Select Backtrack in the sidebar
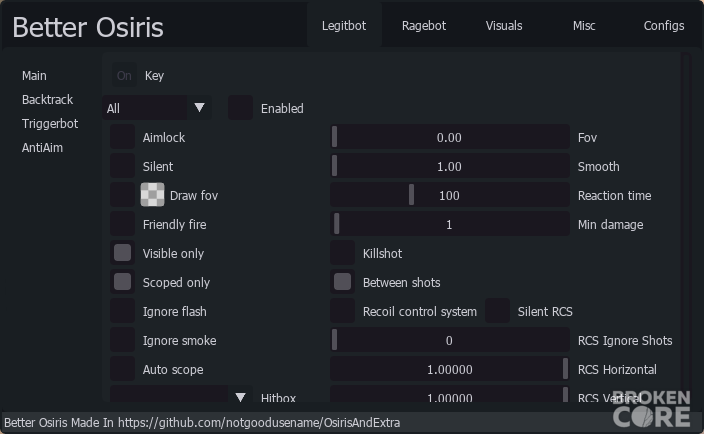 pos(47,100)
